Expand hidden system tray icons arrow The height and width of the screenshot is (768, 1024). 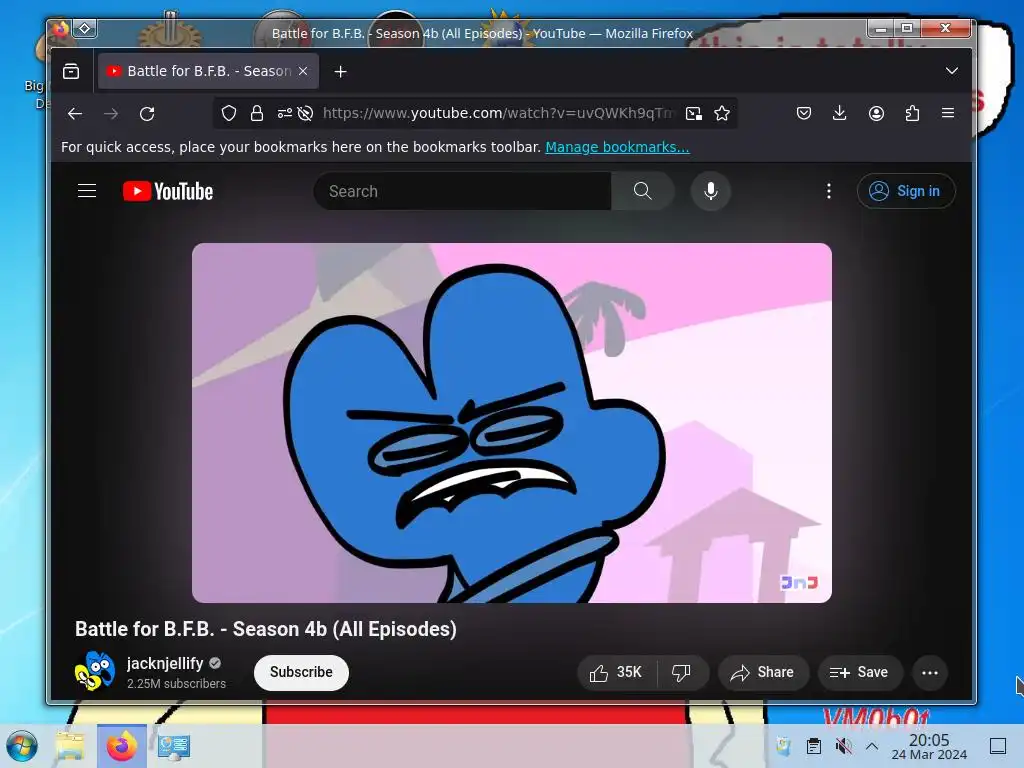(x=872, y=746)
